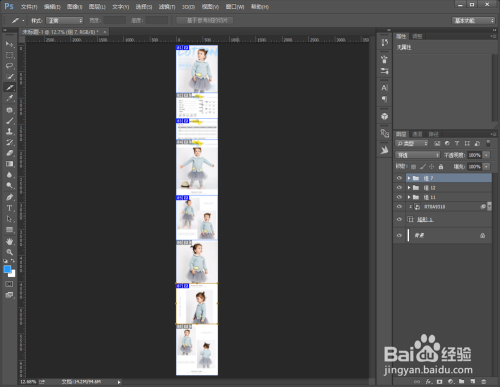Image resolution: width=500 pixels, height=387 pixels.
Task: Delete the selected layer with trash icon
Action: [x=484, y=381]
